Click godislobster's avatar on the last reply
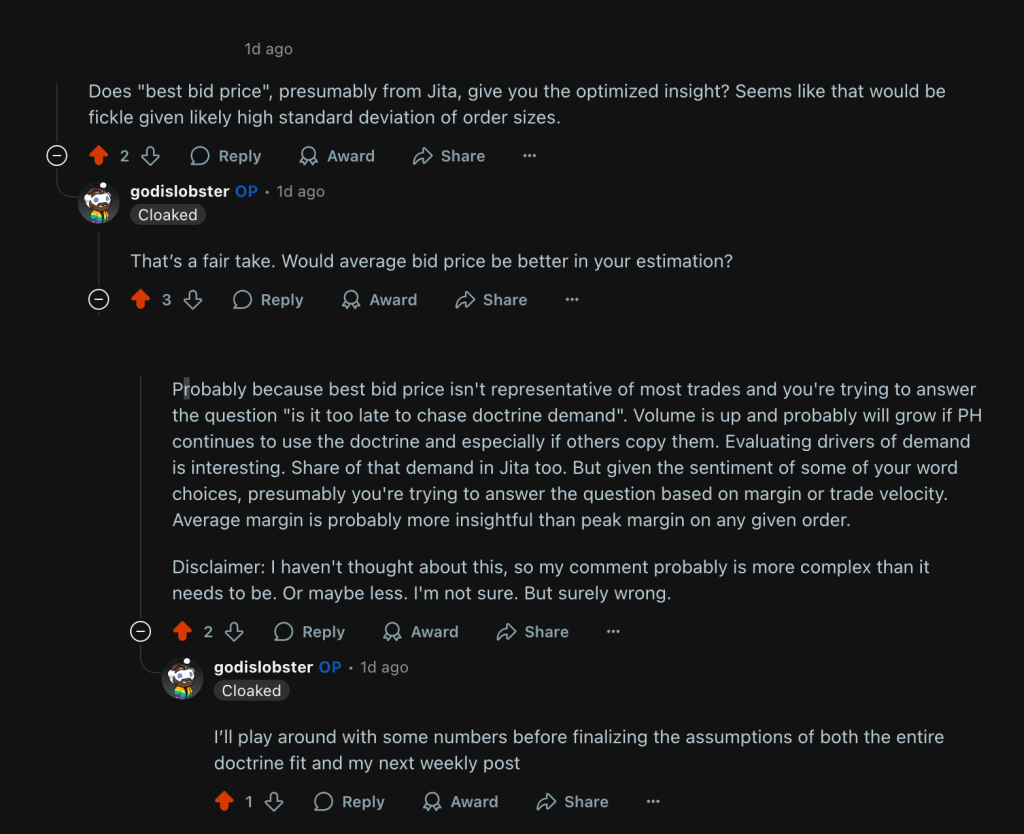The image size is (1024, 834). tap(182, 679)
